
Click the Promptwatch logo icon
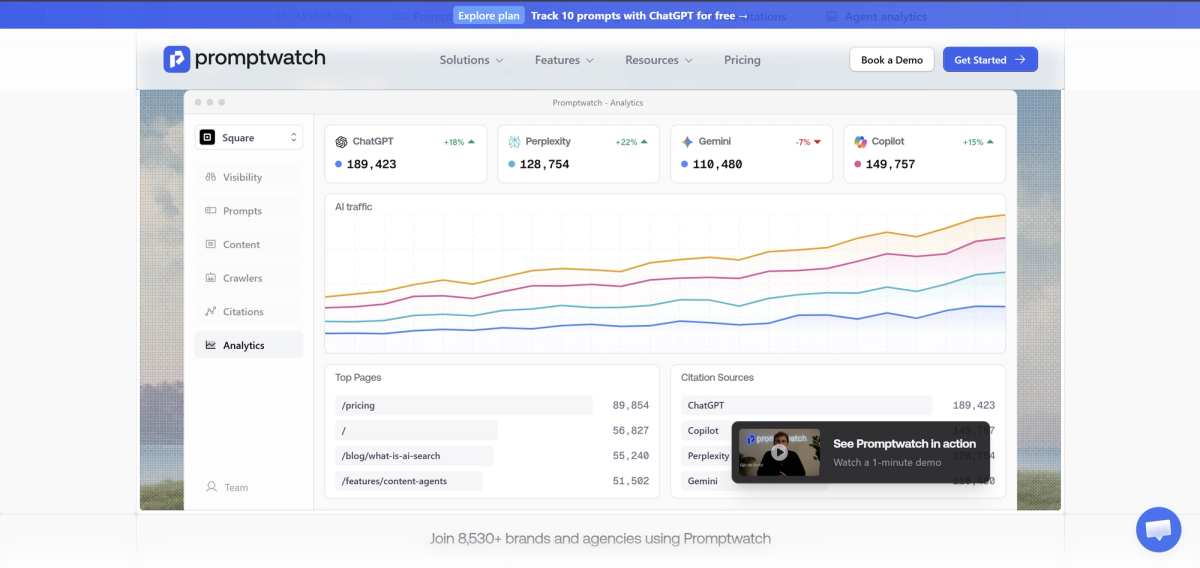pos(176,59)
